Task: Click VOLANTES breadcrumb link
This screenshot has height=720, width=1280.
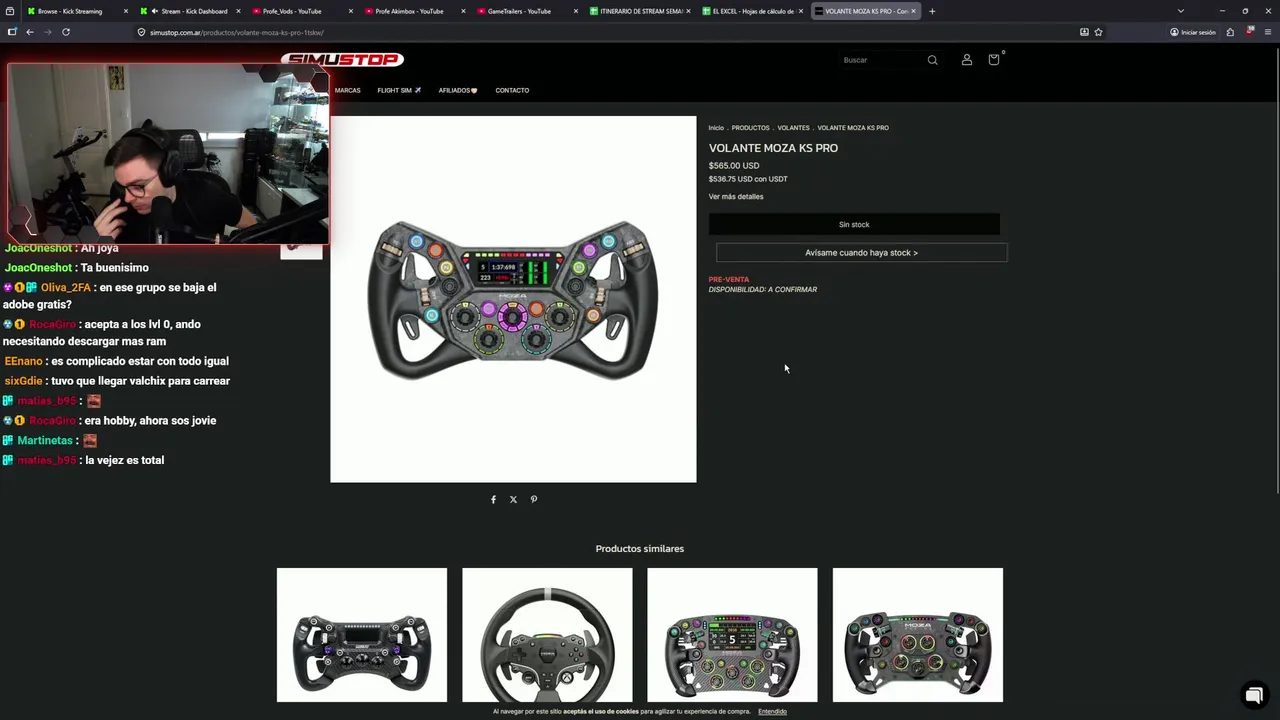Action: [793, 128]
